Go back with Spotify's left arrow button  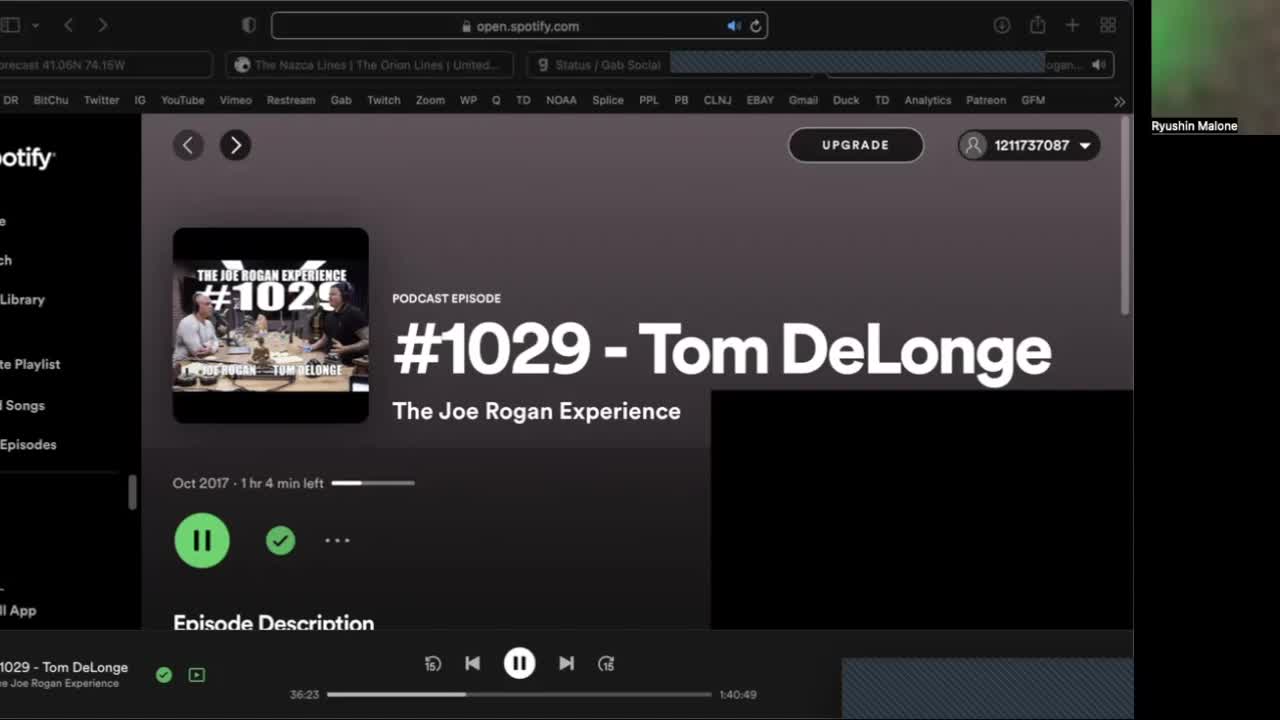tap(187, 145)
